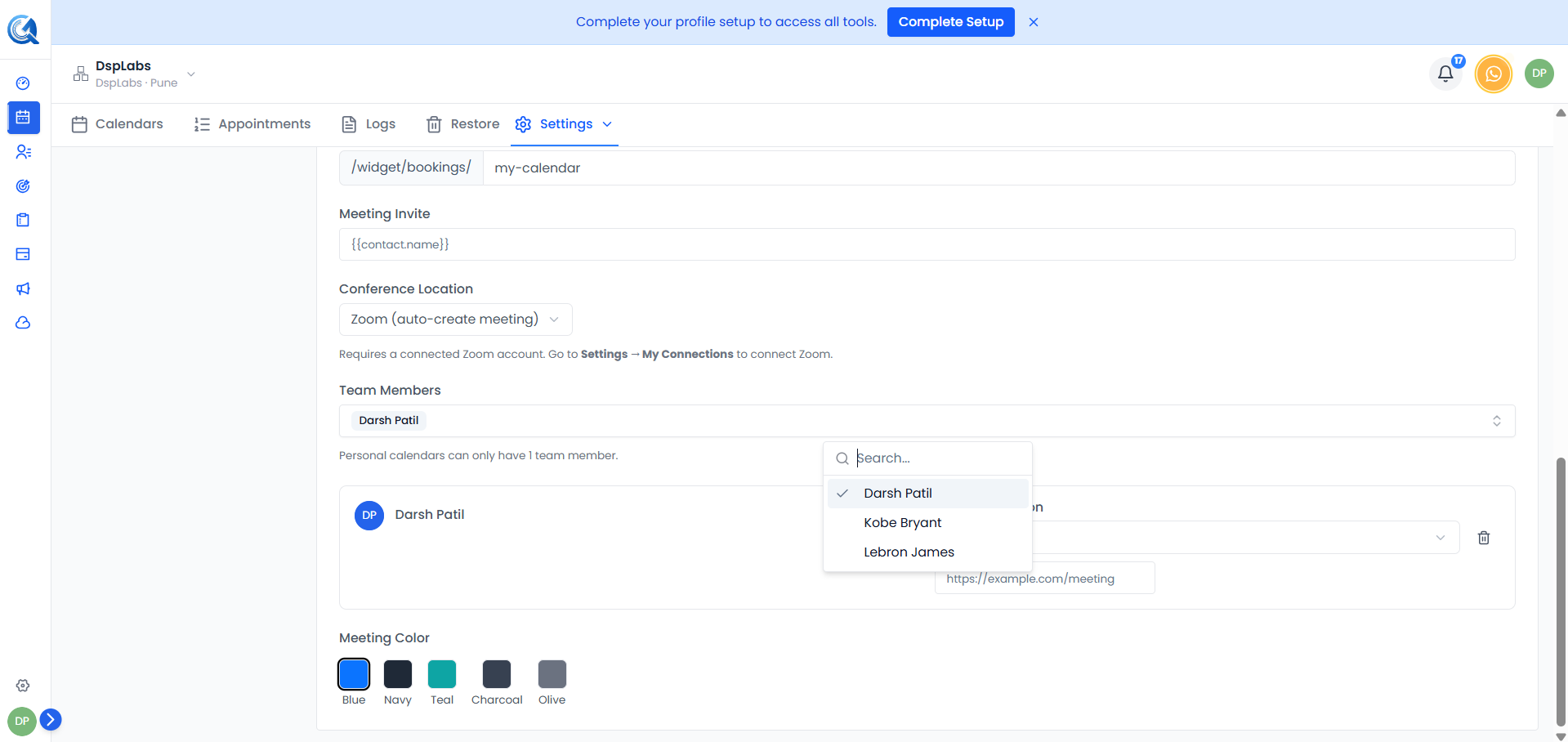
Task: Click the /widget/bookings/ prefix text
Action: 411,168
